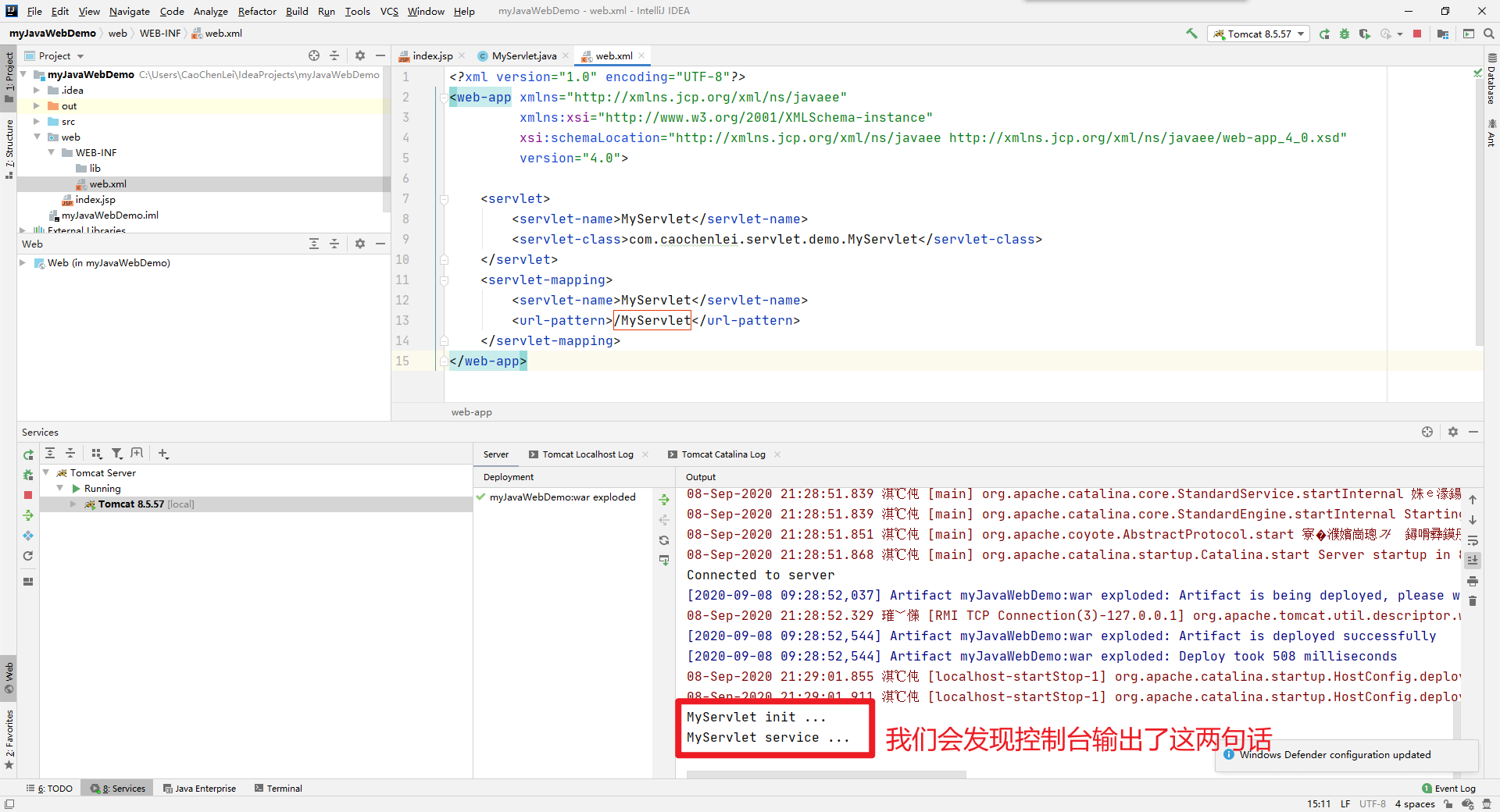Open the Java Enterprise tool window
The height and width of the screenshot is (812, 1500).
pyautogui.click(x=199, y=789)
